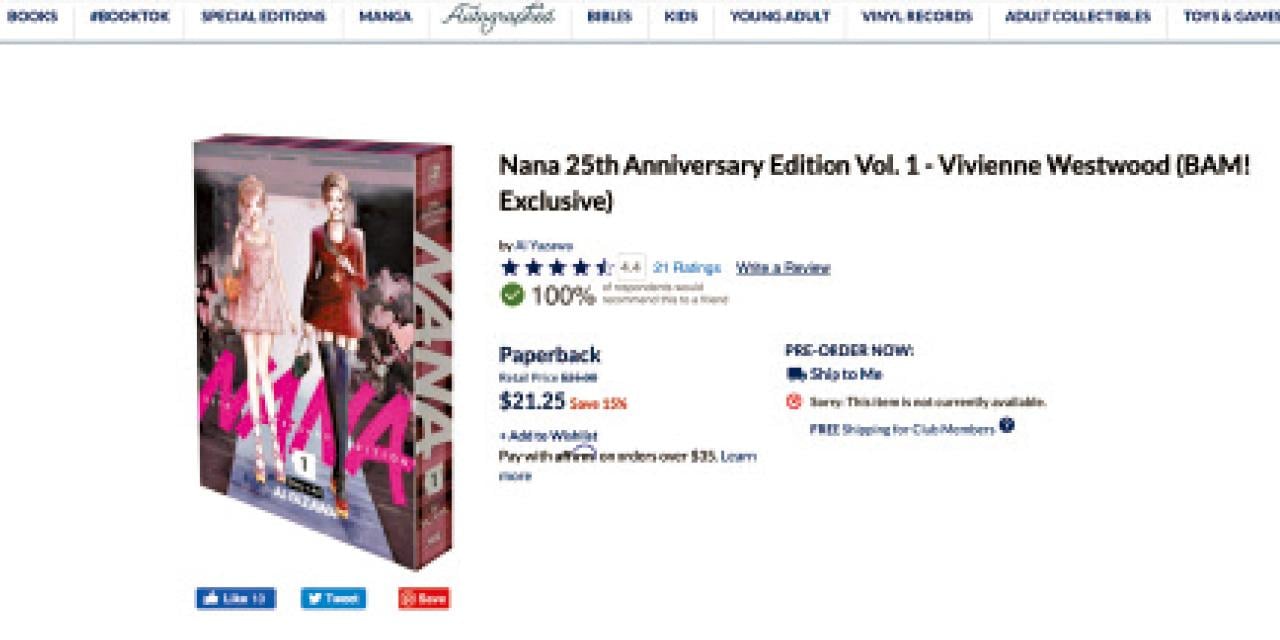Screen dimensions: 1280x640
Task: Click the free shipping help question icon
Action: tap(1006, 425)
